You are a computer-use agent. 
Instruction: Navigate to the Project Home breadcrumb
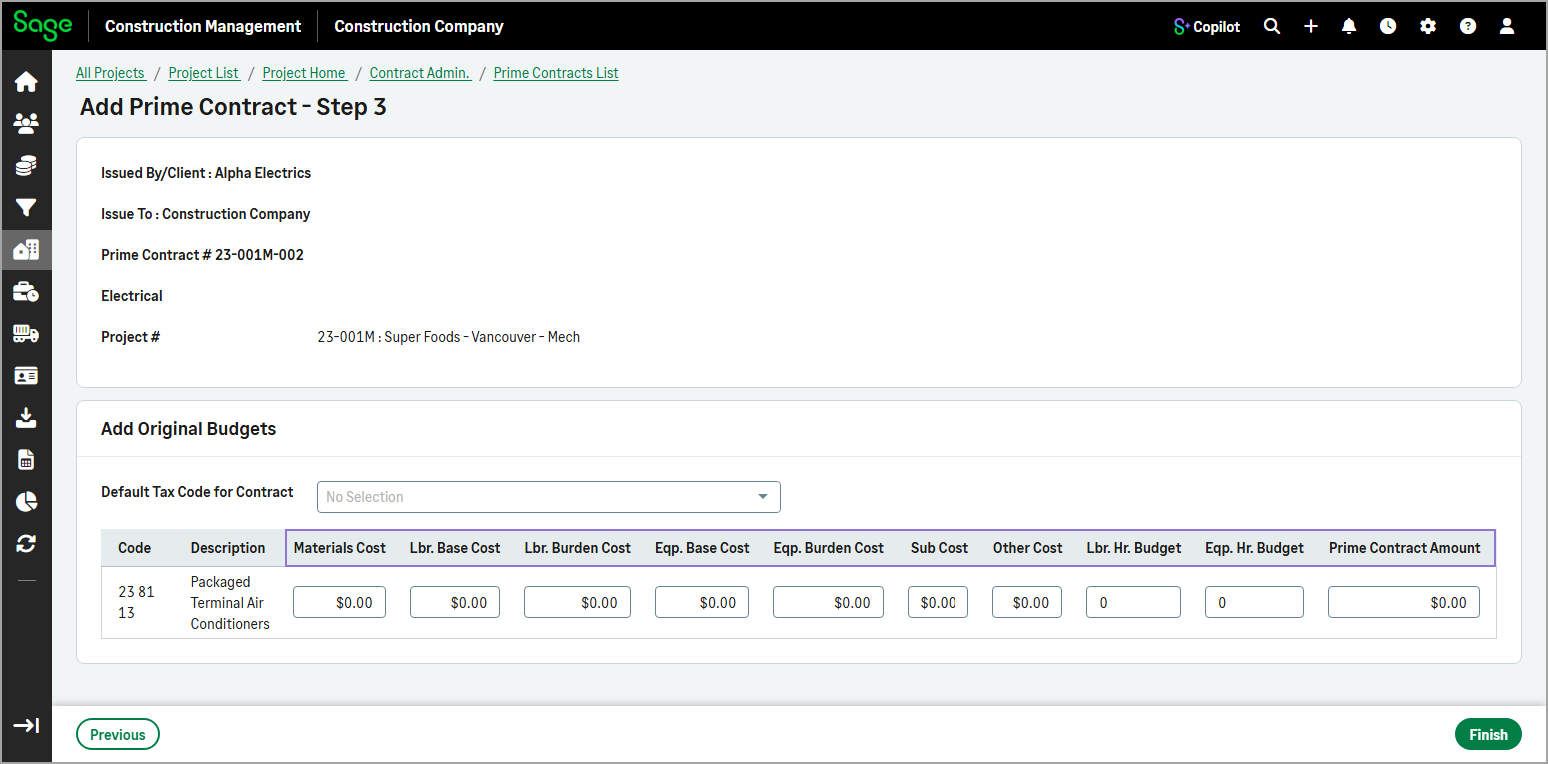tap(304, 73)
